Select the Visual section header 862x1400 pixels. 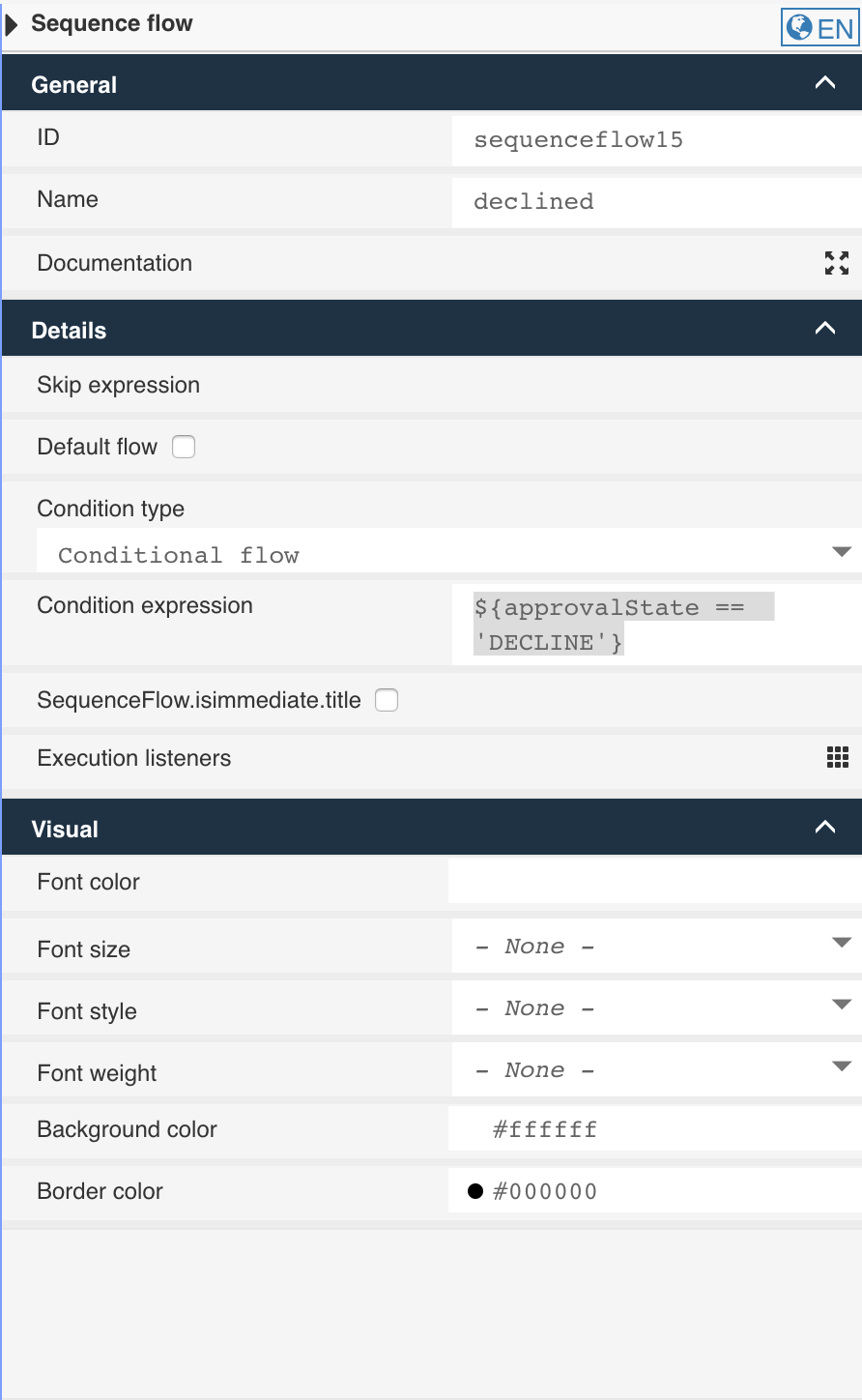[63, 827]
